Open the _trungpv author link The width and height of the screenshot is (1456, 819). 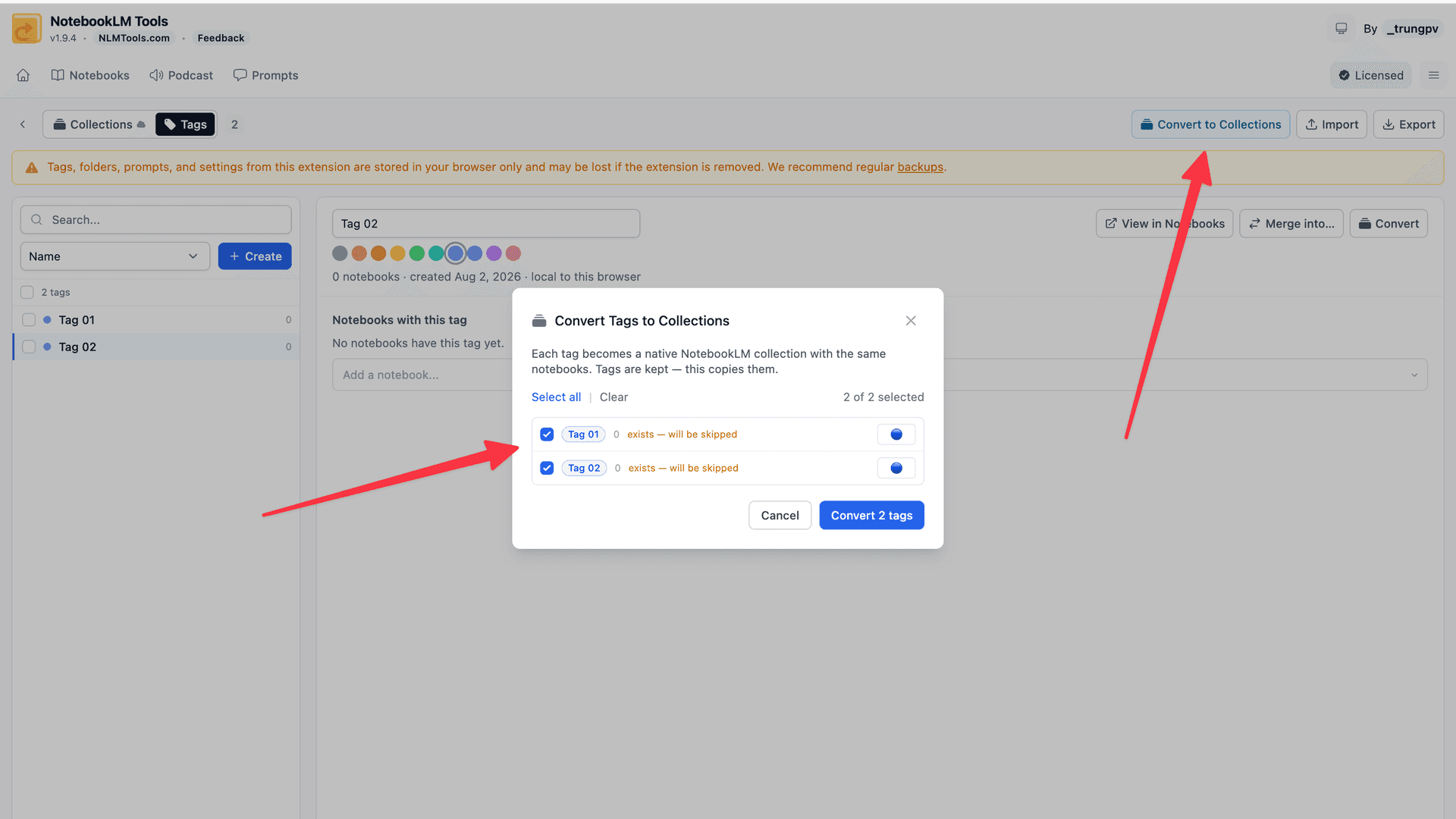tap(1412, 29)
